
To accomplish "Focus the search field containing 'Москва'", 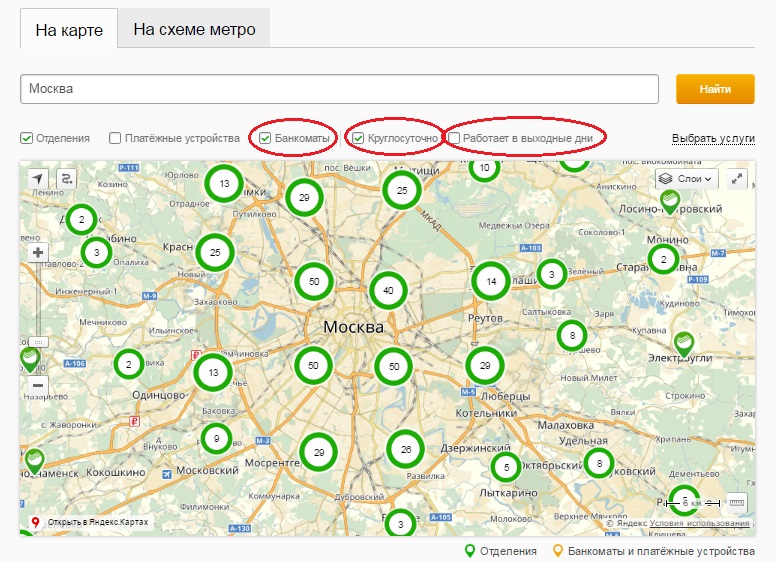I will pyautogui.click(x=339, y=89).
